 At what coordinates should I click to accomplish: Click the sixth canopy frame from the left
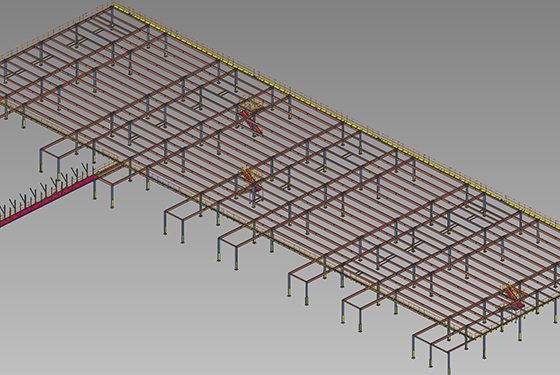[361, 308]
